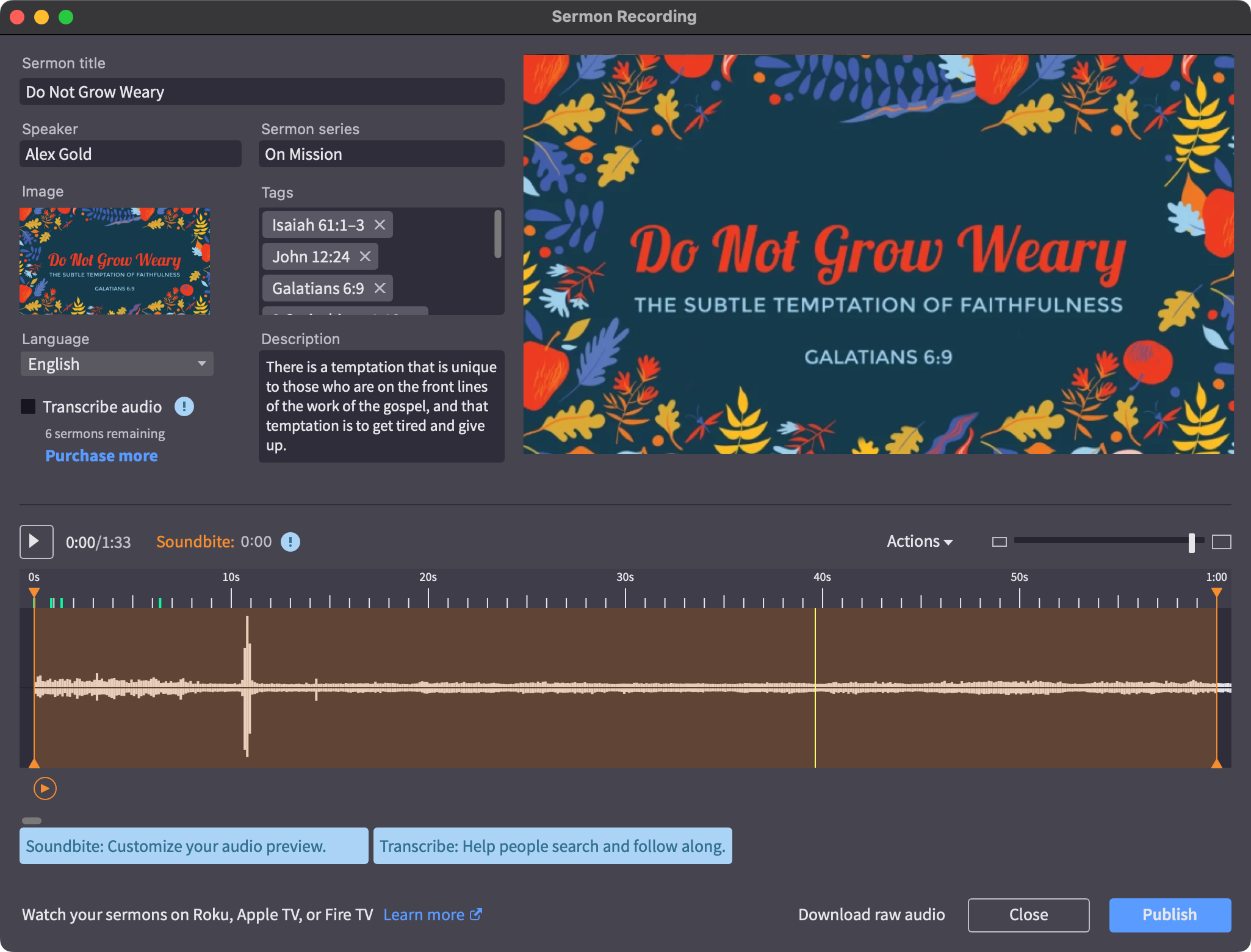This screenshot has width=1251, height=952.
Task: Click Download raw audio
Action: pos(871,915)
